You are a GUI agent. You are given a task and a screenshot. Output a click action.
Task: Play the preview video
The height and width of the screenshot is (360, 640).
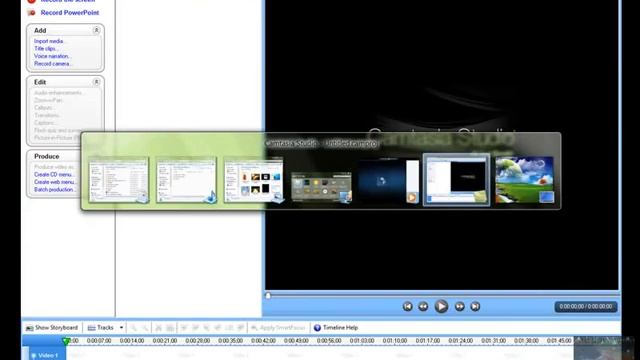tap(441, 307)
